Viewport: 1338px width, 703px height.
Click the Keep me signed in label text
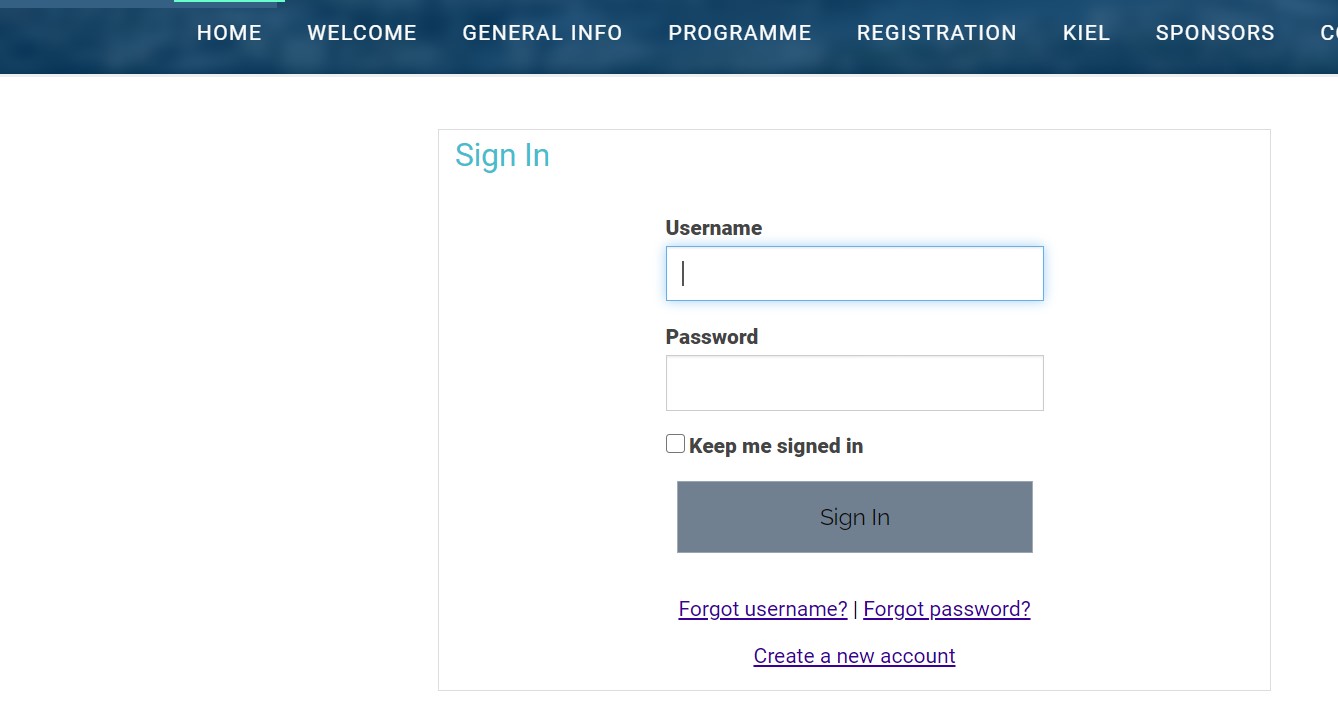coord(776,446)
